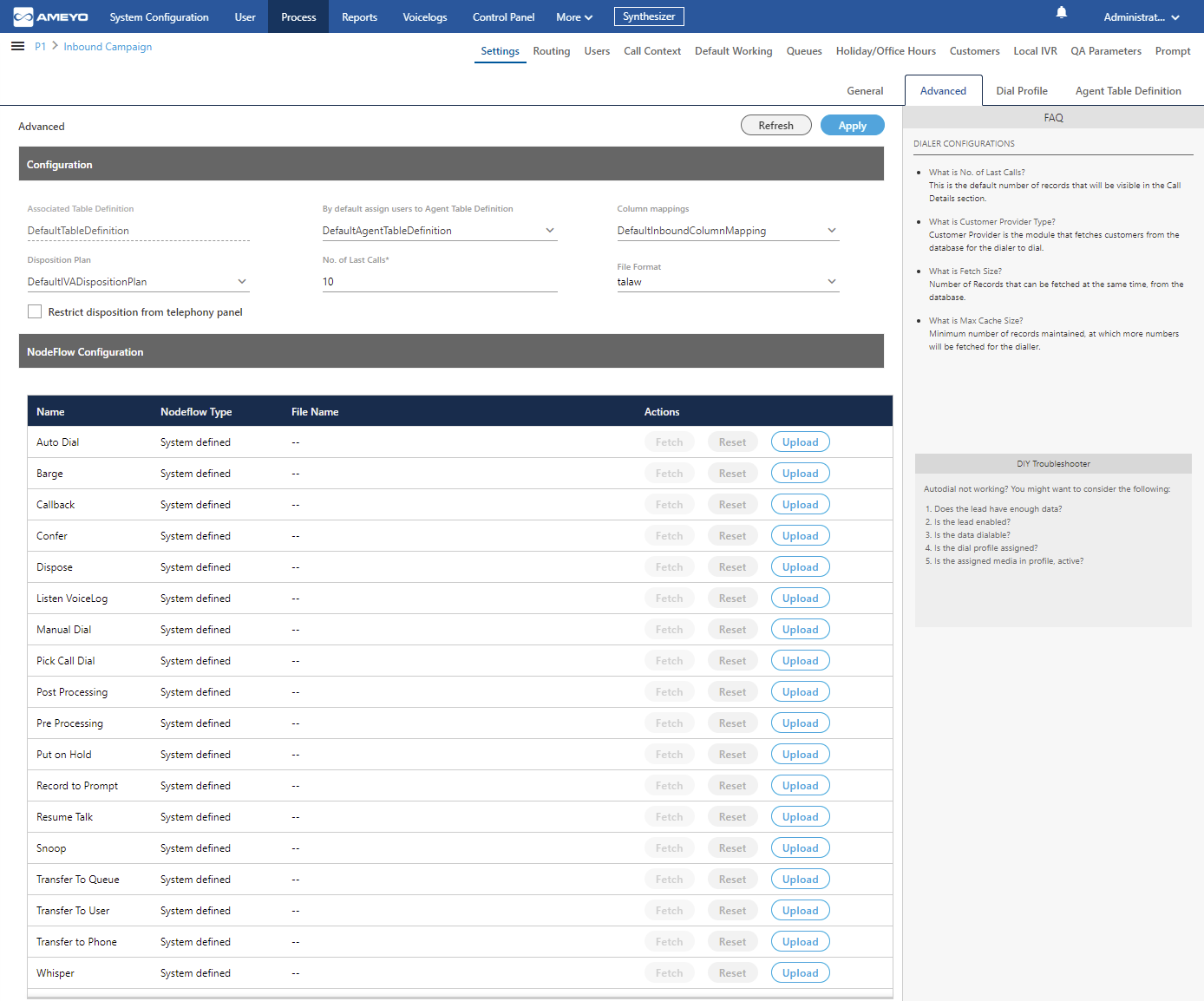This screenshot has height=1001, width=1204.
Task: Switch to the Users tab
Action: [x=597, y=51]
